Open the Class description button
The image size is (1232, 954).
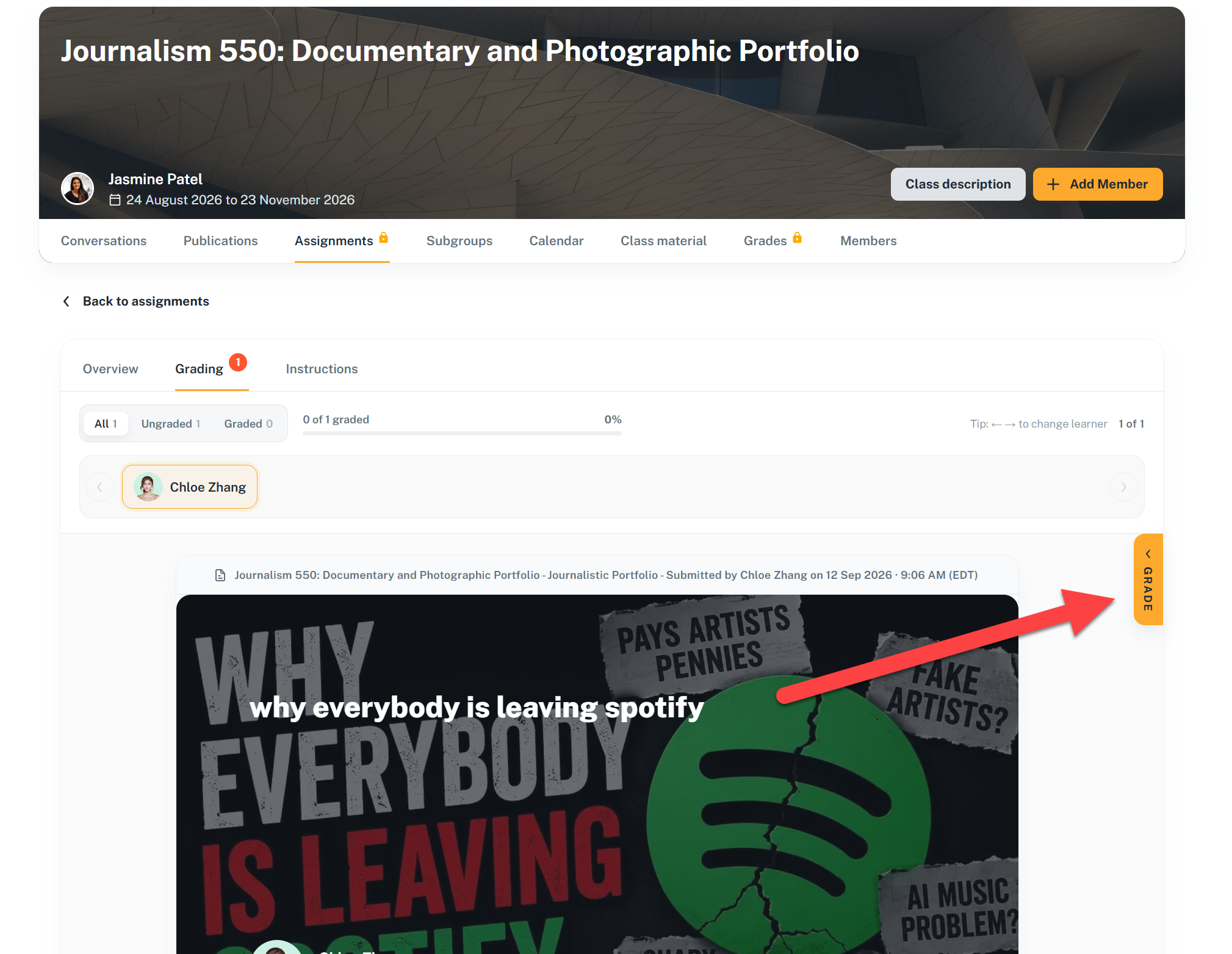957,184
